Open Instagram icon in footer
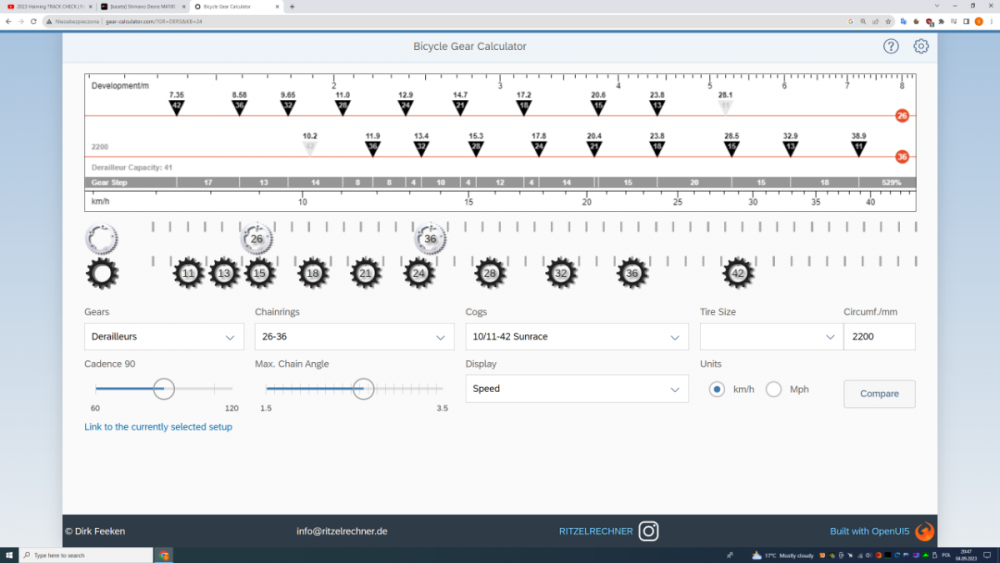The width and height of the screenshot is (1000, 563). click(649, 531)
